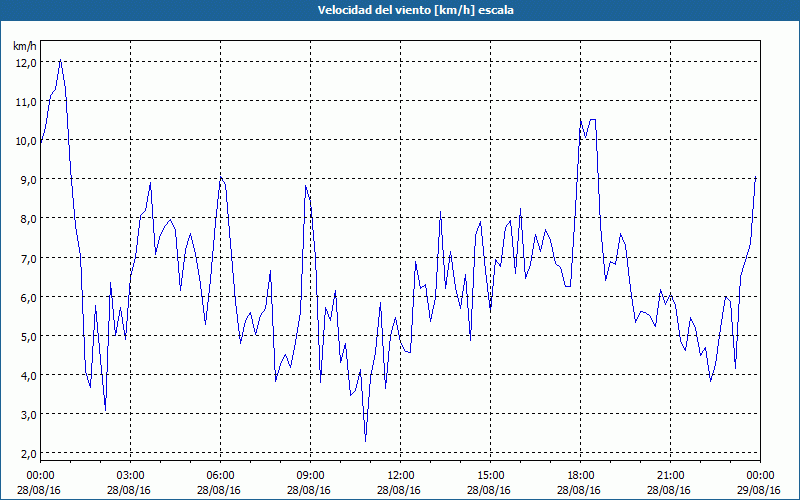Click the '6,0' y-axis tick label

29,298
